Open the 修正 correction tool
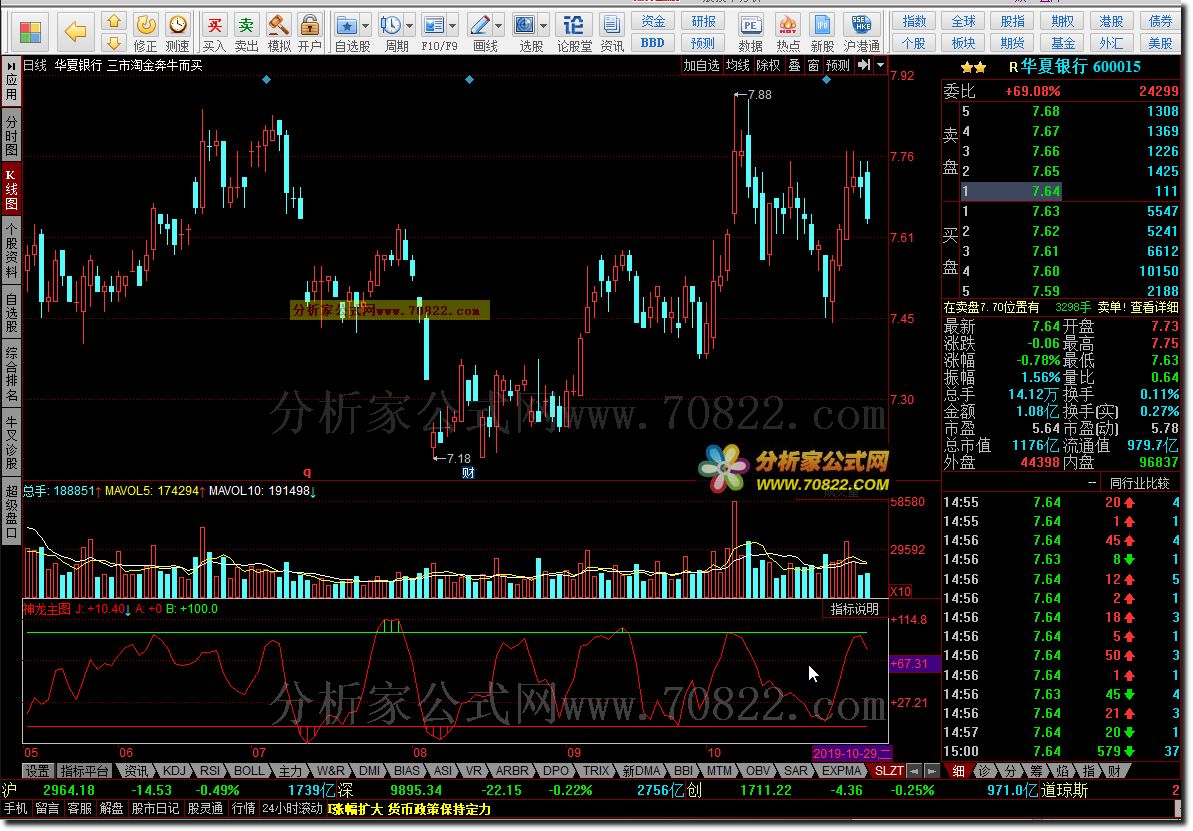This screenshot has height=831, width=1193. coord(145,33)
